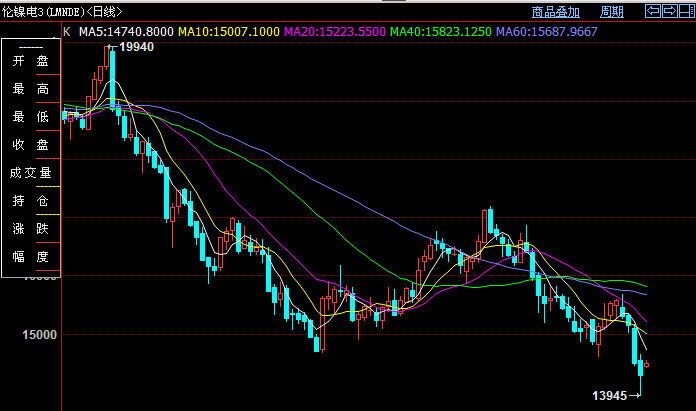
Task: Click the 19940 high price marker
Action: point(136,47)
